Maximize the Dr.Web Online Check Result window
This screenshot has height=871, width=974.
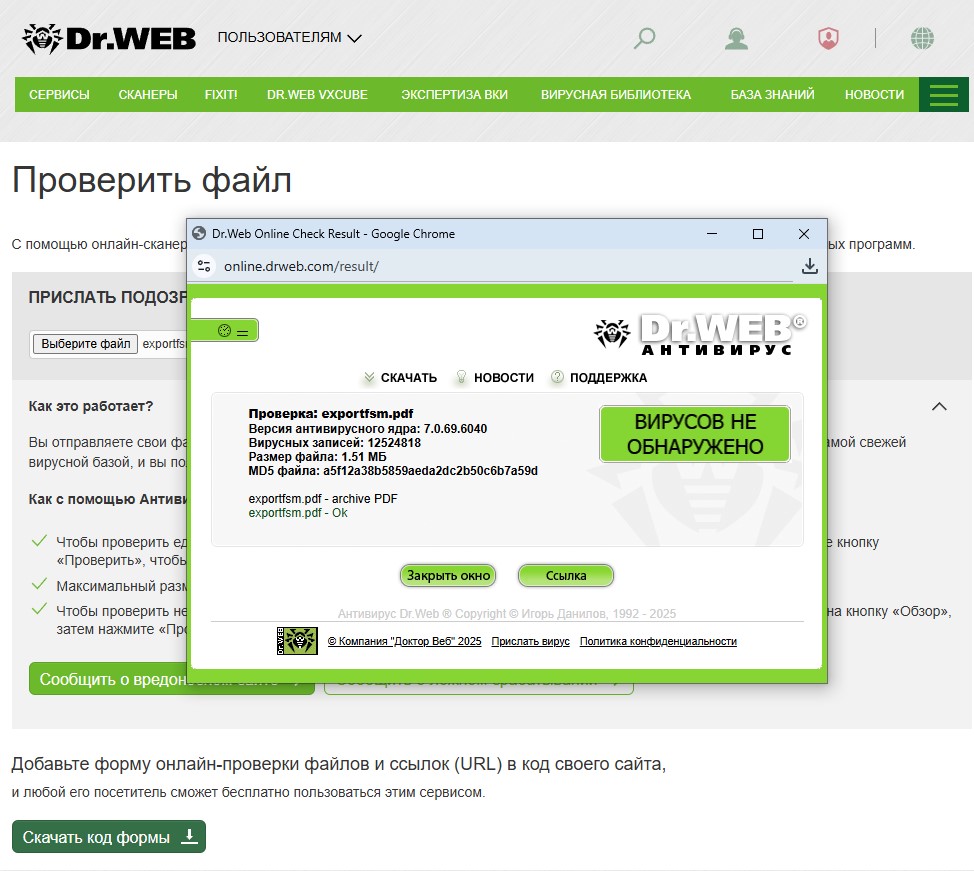pyautogui.click(x=758, y=234)
